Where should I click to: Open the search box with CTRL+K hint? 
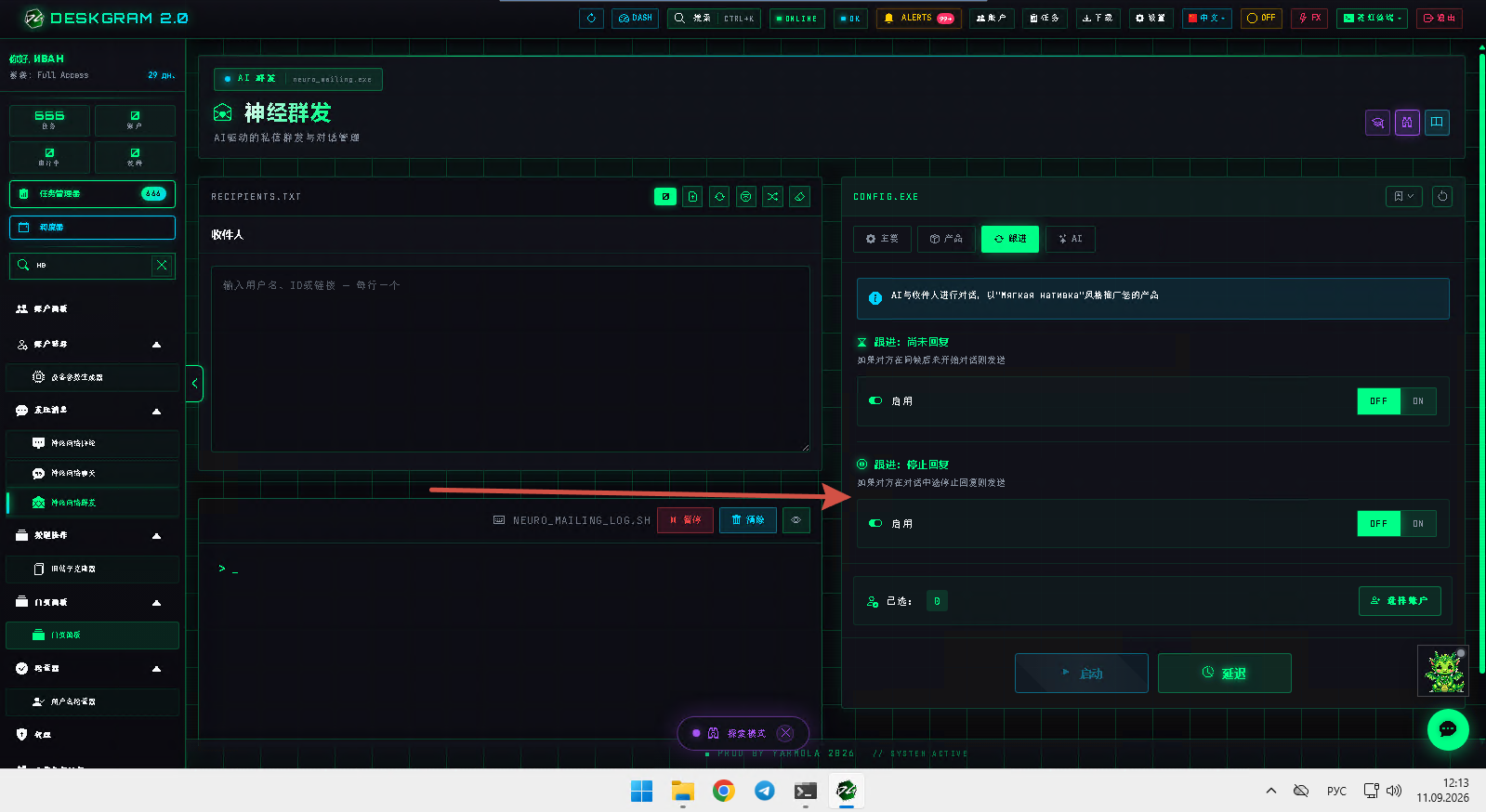point(714,18)
